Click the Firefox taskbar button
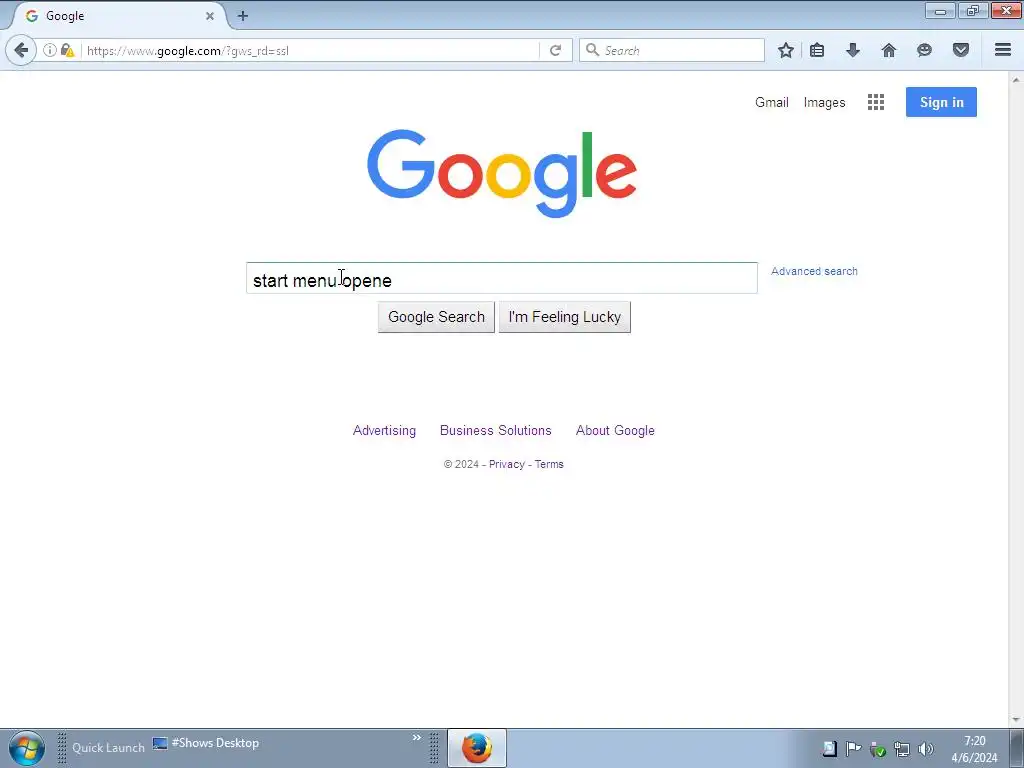 pos(477,748)
